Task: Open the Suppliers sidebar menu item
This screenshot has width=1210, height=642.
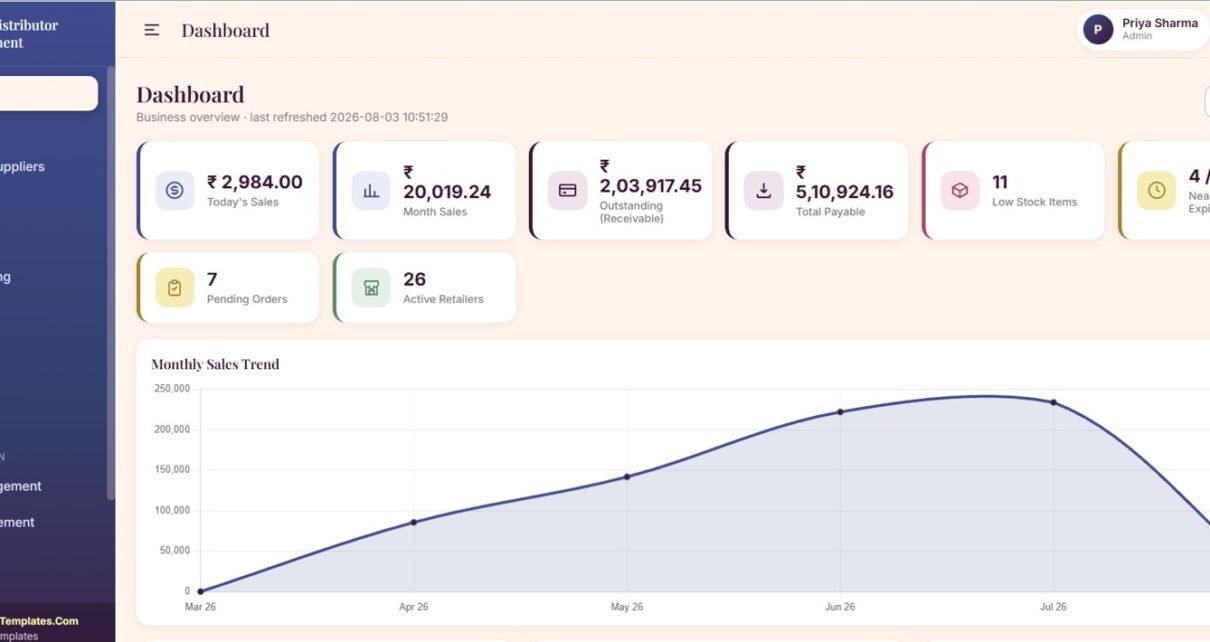Action: tap(22, 167)
